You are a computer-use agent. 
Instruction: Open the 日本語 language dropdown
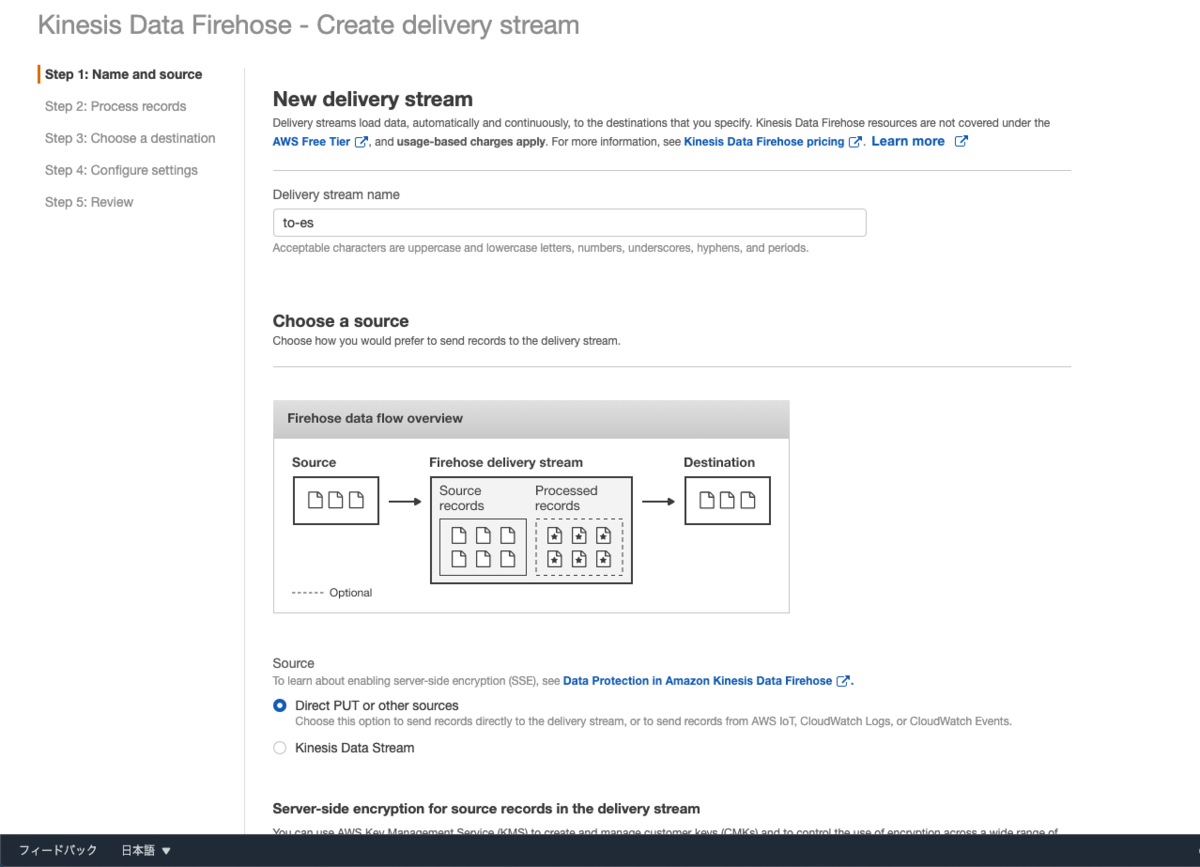(x=146, y=850)
